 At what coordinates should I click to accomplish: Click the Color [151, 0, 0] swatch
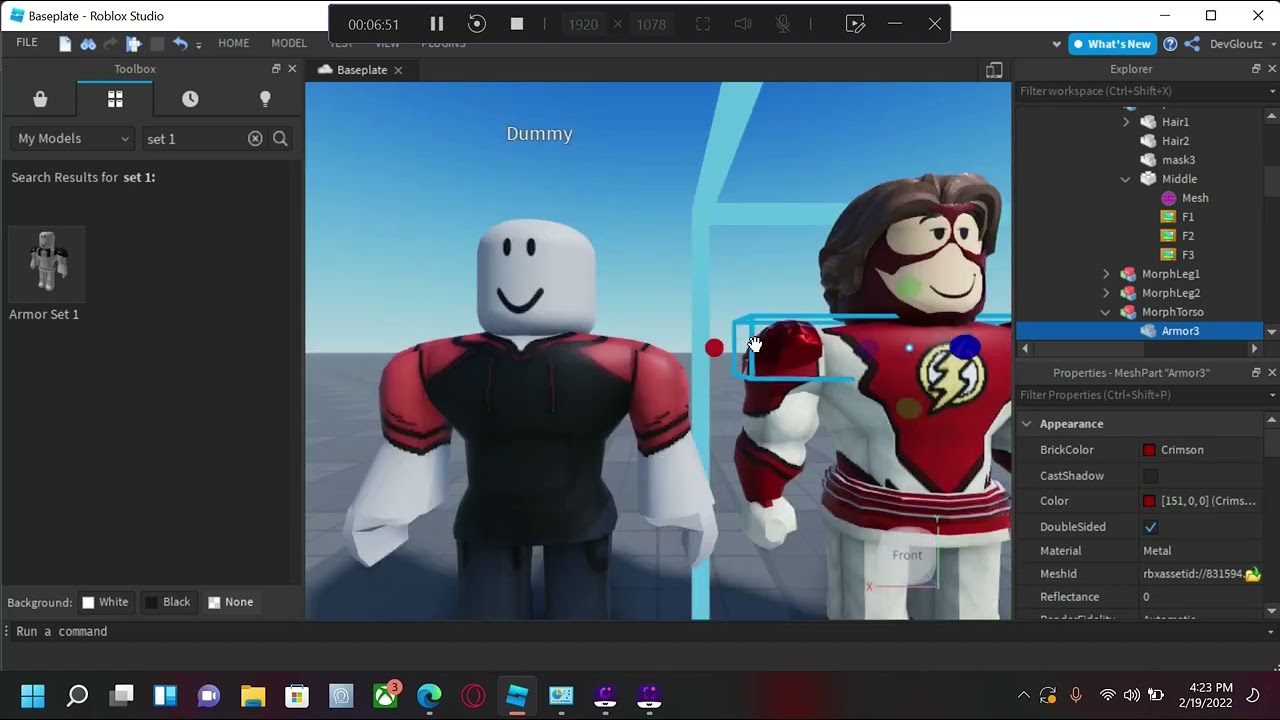click(1149, 501)
